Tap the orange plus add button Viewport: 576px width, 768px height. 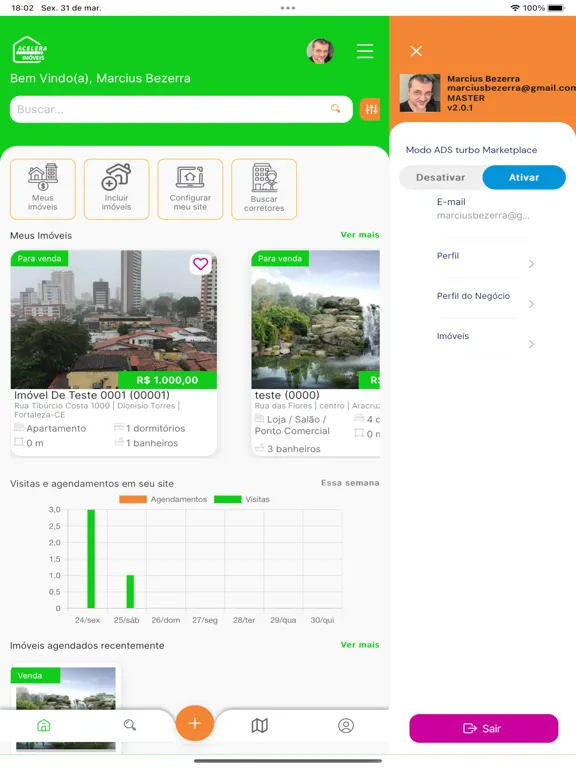pos(194,723)
